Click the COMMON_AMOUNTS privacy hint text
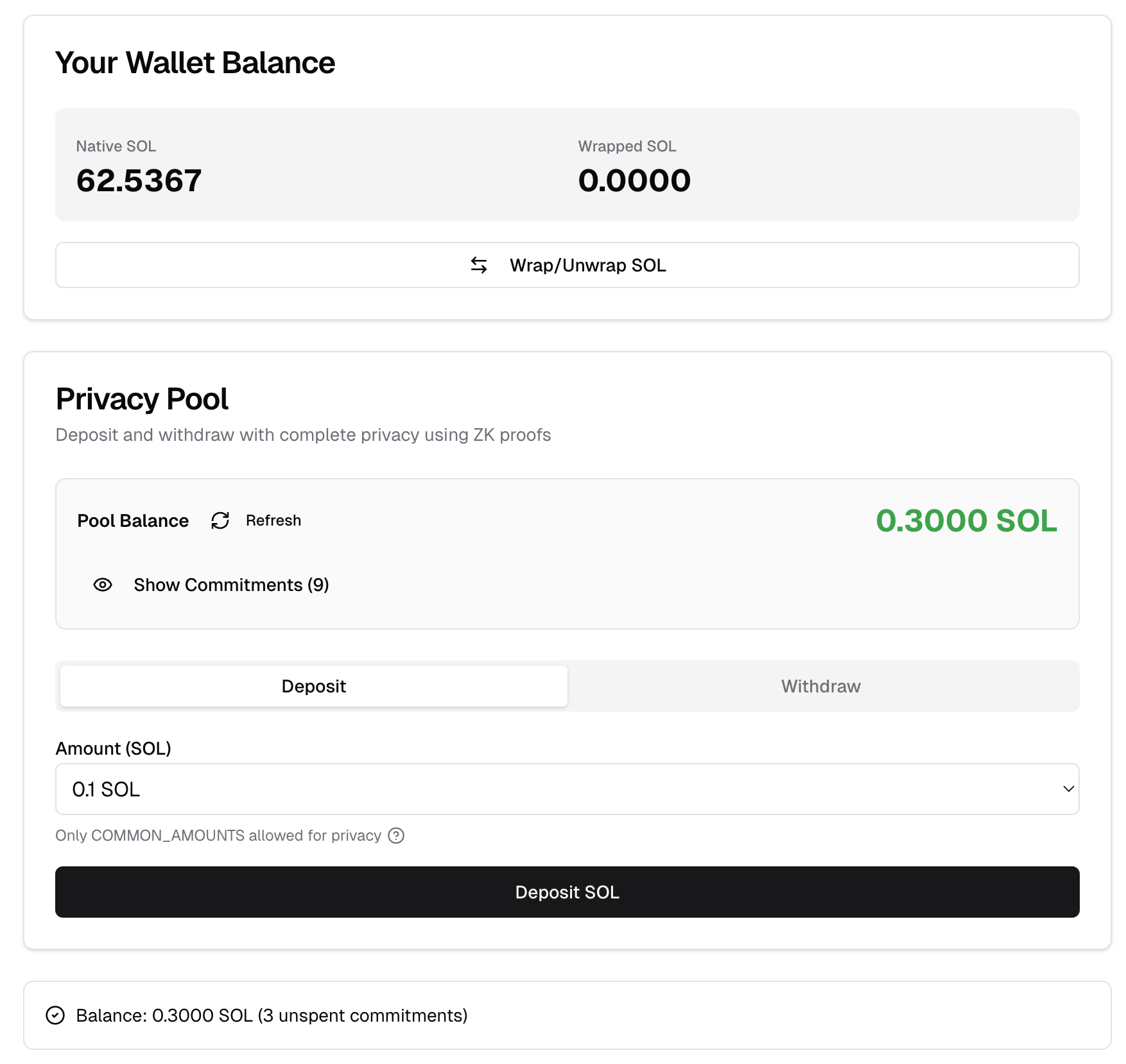This screenshot has width=1126, height=1064. pos(218,836)
